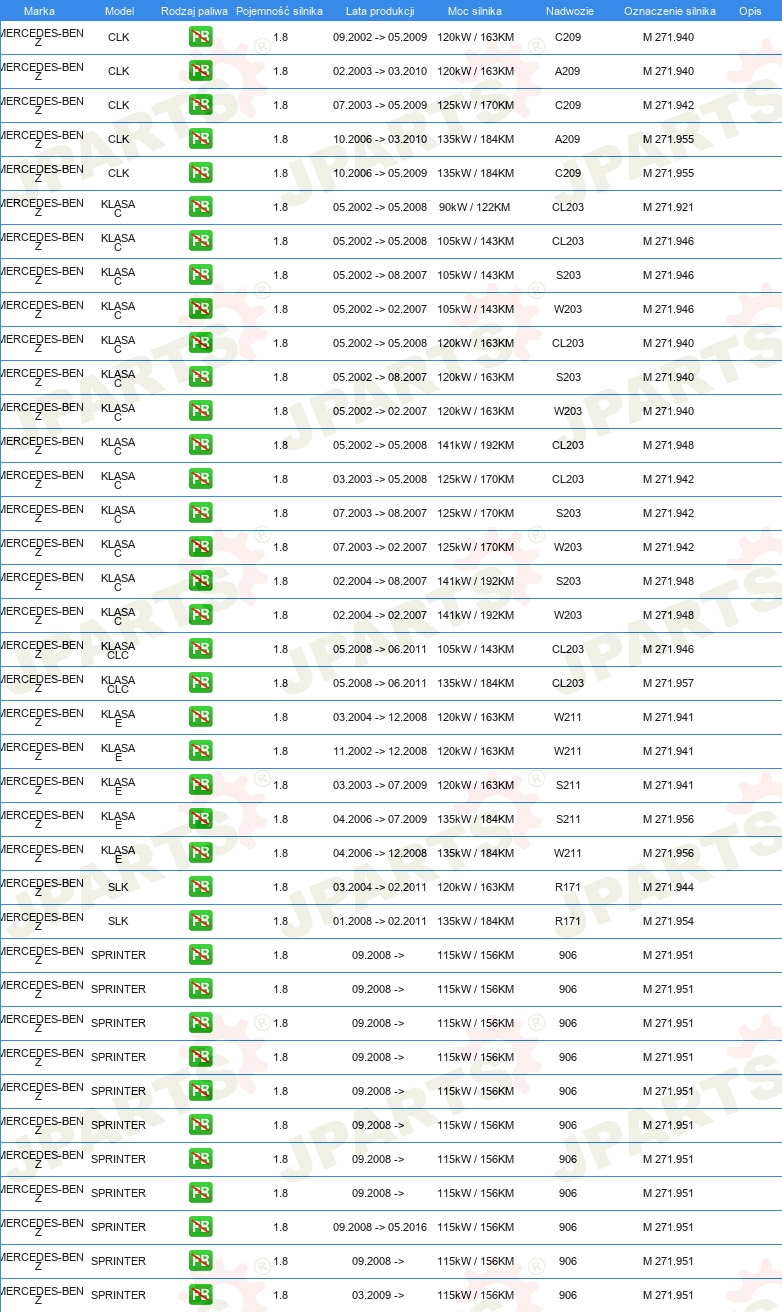Click fuel icon for SLK M 271.954 row
782x1312 pixels.
click(x=200, y=922)
